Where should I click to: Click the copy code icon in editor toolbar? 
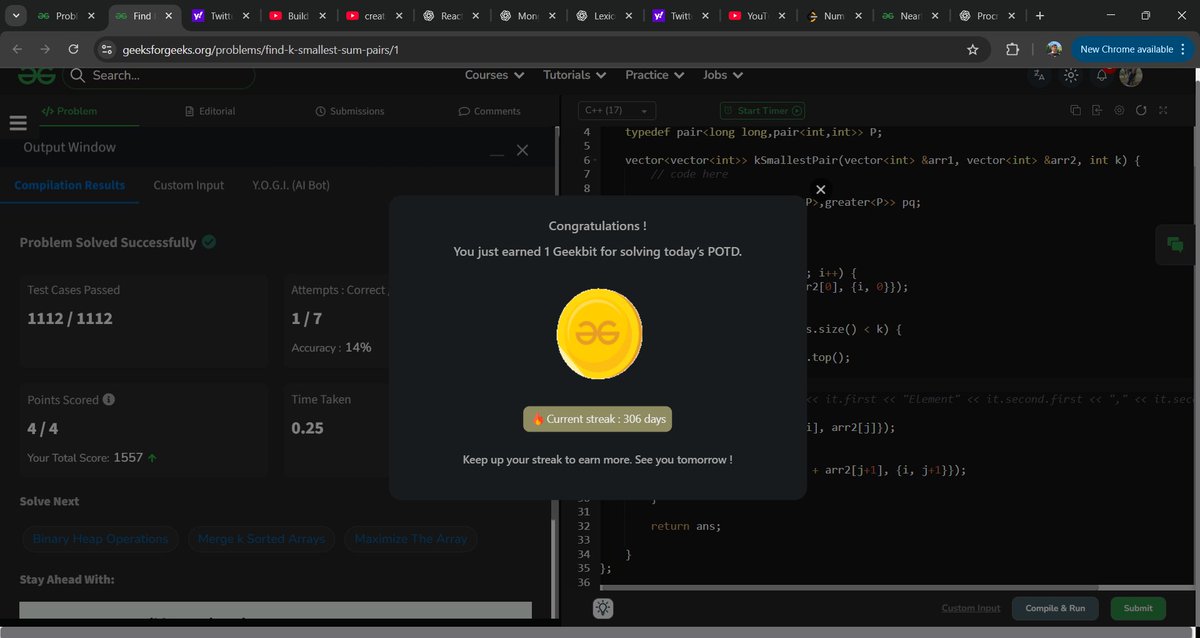tap(1075, 110)
